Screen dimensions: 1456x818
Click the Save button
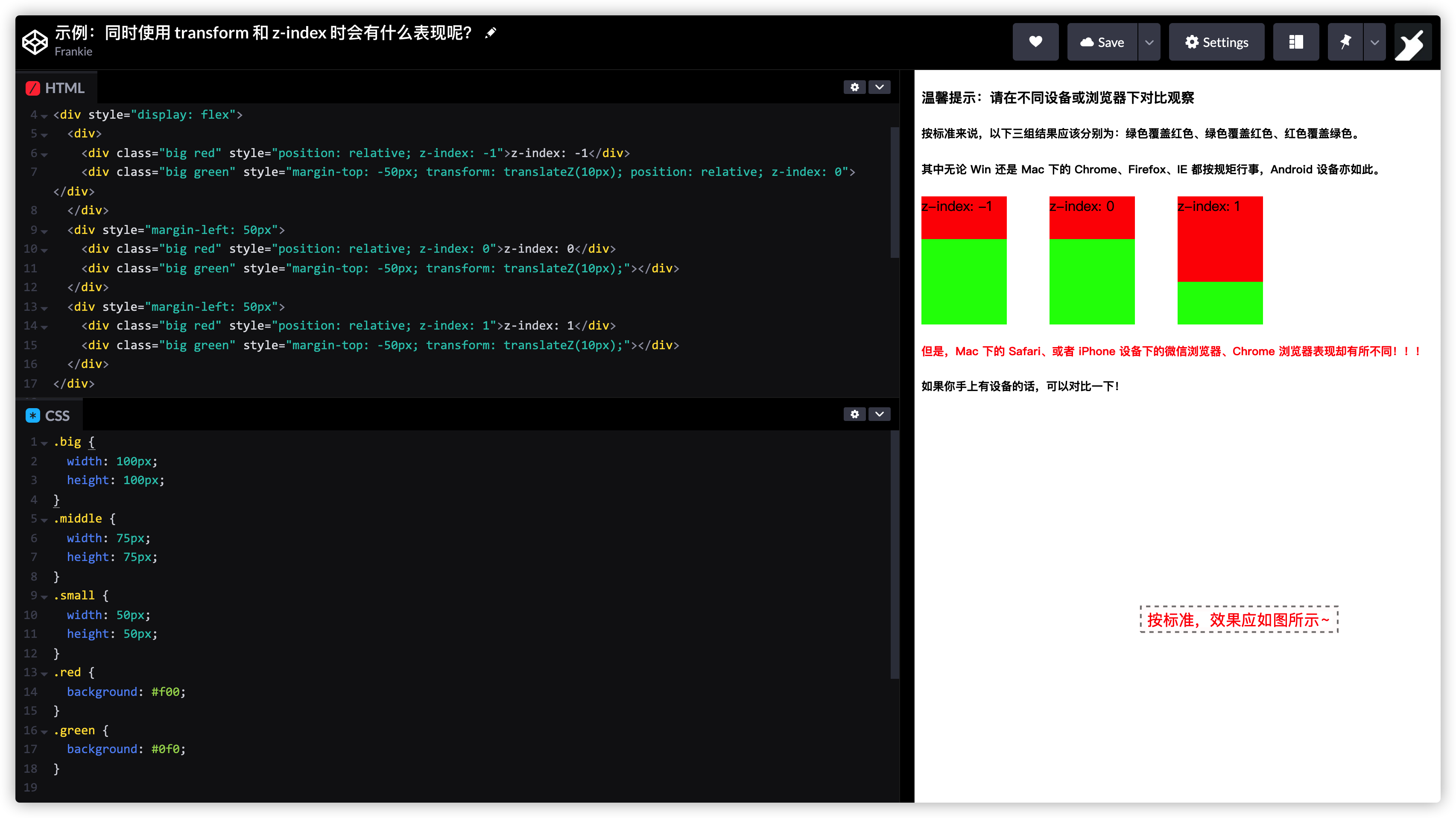pos(1102,42)
